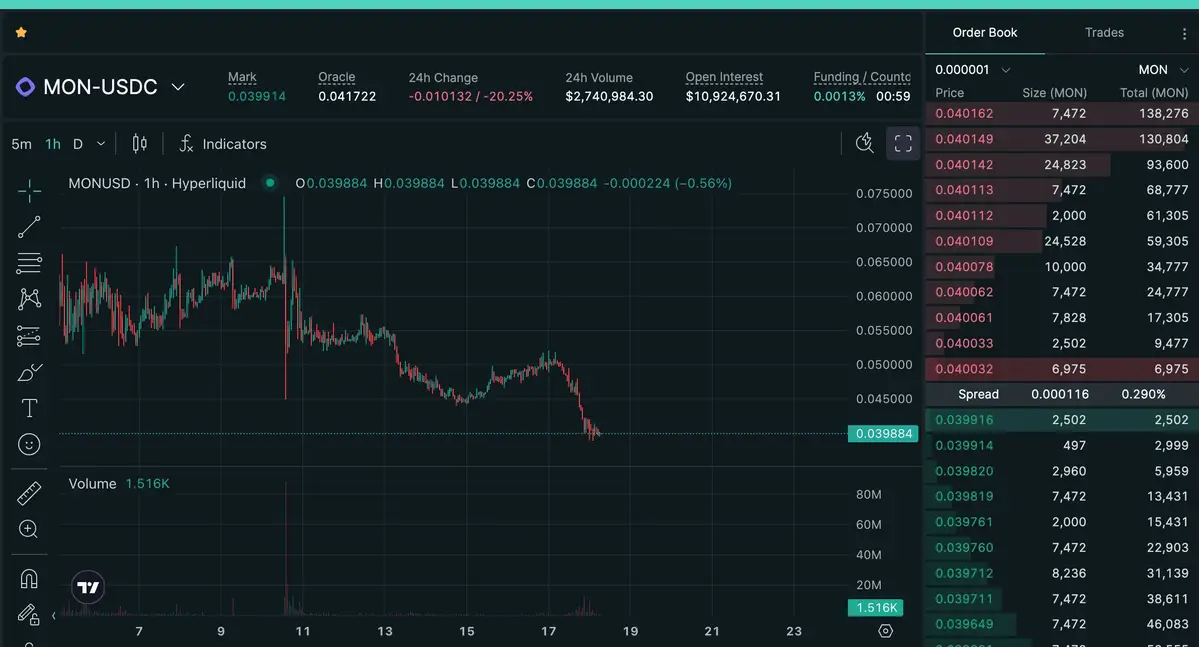Switch chart to 5m timeframe

click(x=21, y=144)
